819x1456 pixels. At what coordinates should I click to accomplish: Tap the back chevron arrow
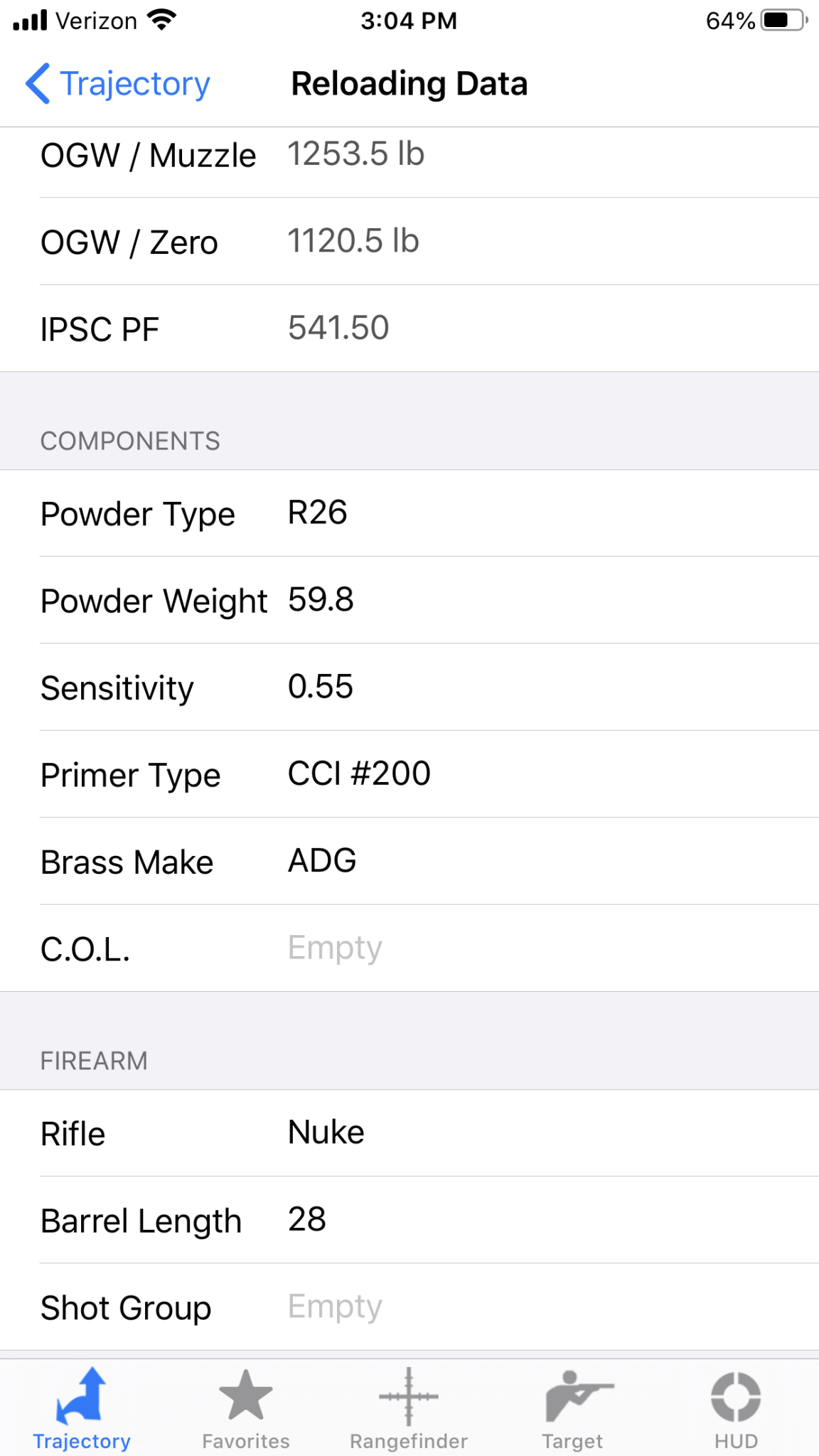pyautogui.click(x=38, y=84)
